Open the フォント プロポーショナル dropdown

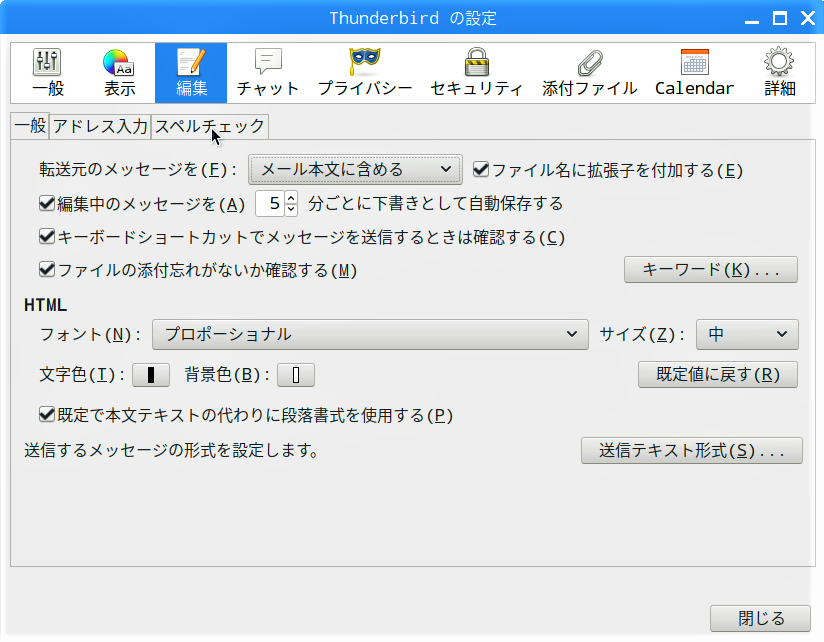(370, 335)
